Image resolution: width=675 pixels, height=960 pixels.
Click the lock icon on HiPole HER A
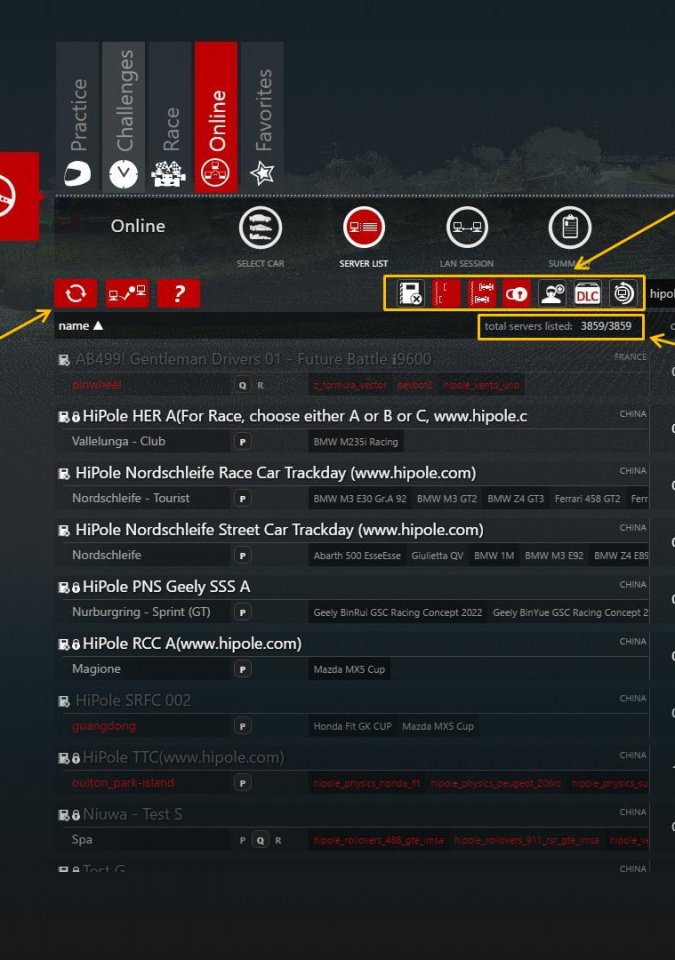76,418
